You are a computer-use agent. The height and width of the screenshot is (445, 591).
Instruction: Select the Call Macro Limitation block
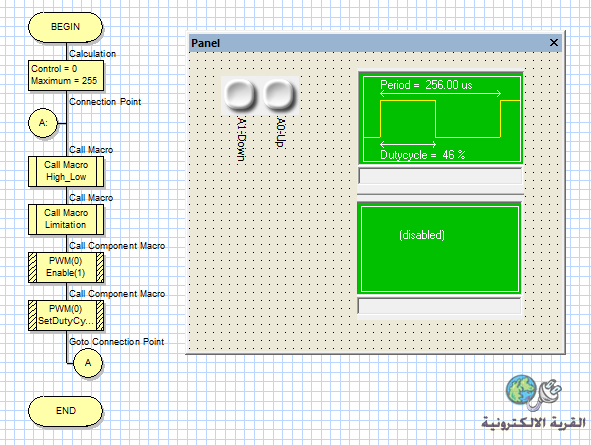click(66, 219)
